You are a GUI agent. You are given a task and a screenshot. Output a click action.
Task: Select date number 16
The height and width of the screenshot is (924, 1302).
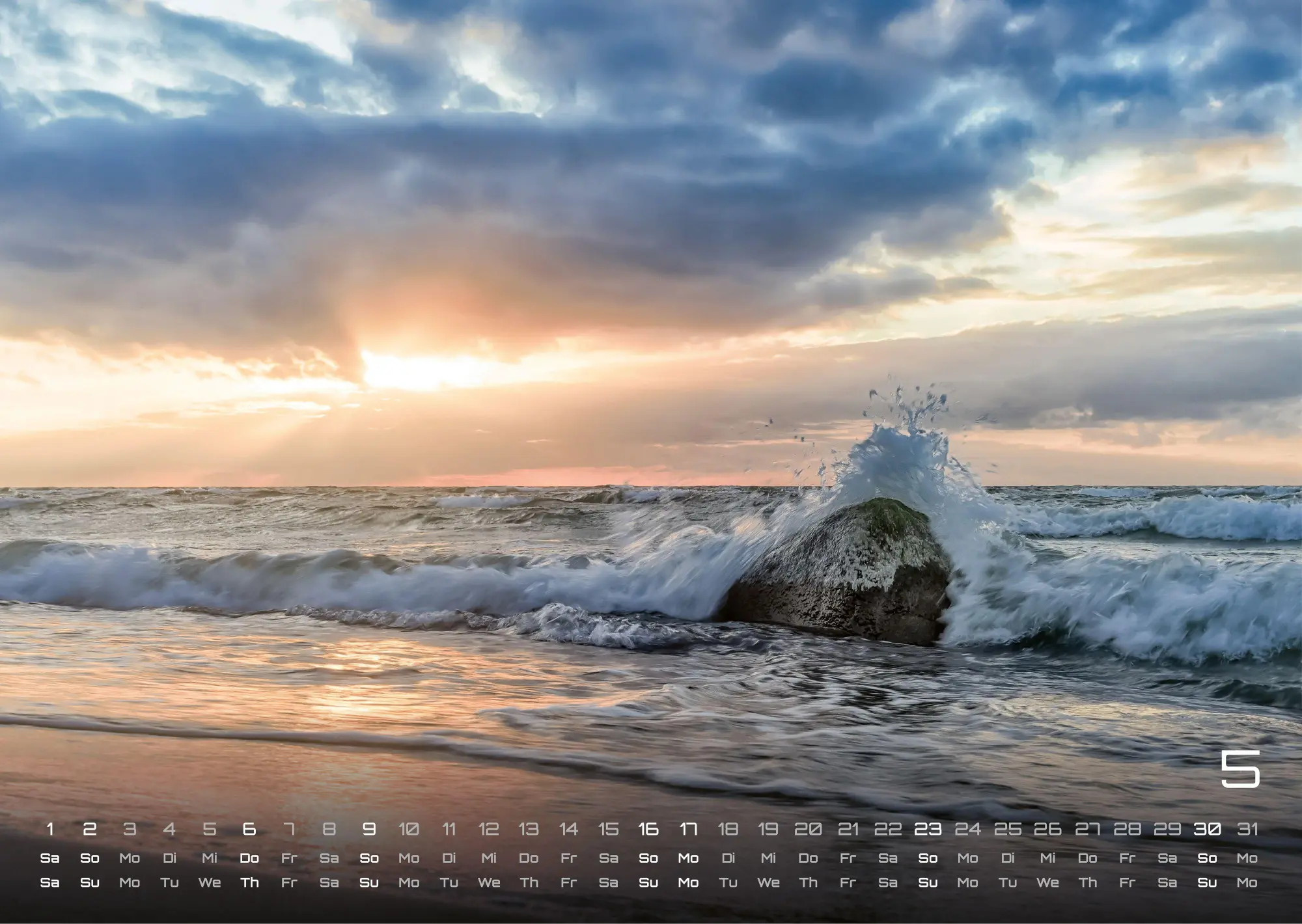[x=648, y=829]
